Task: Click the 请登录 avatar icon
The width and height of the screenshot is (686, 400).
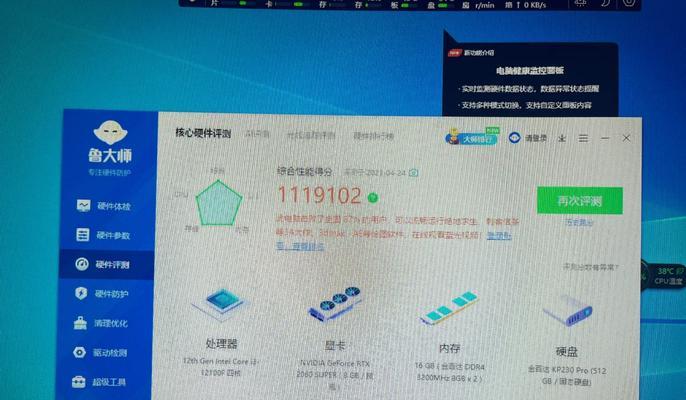Action: tap(514, 138)
